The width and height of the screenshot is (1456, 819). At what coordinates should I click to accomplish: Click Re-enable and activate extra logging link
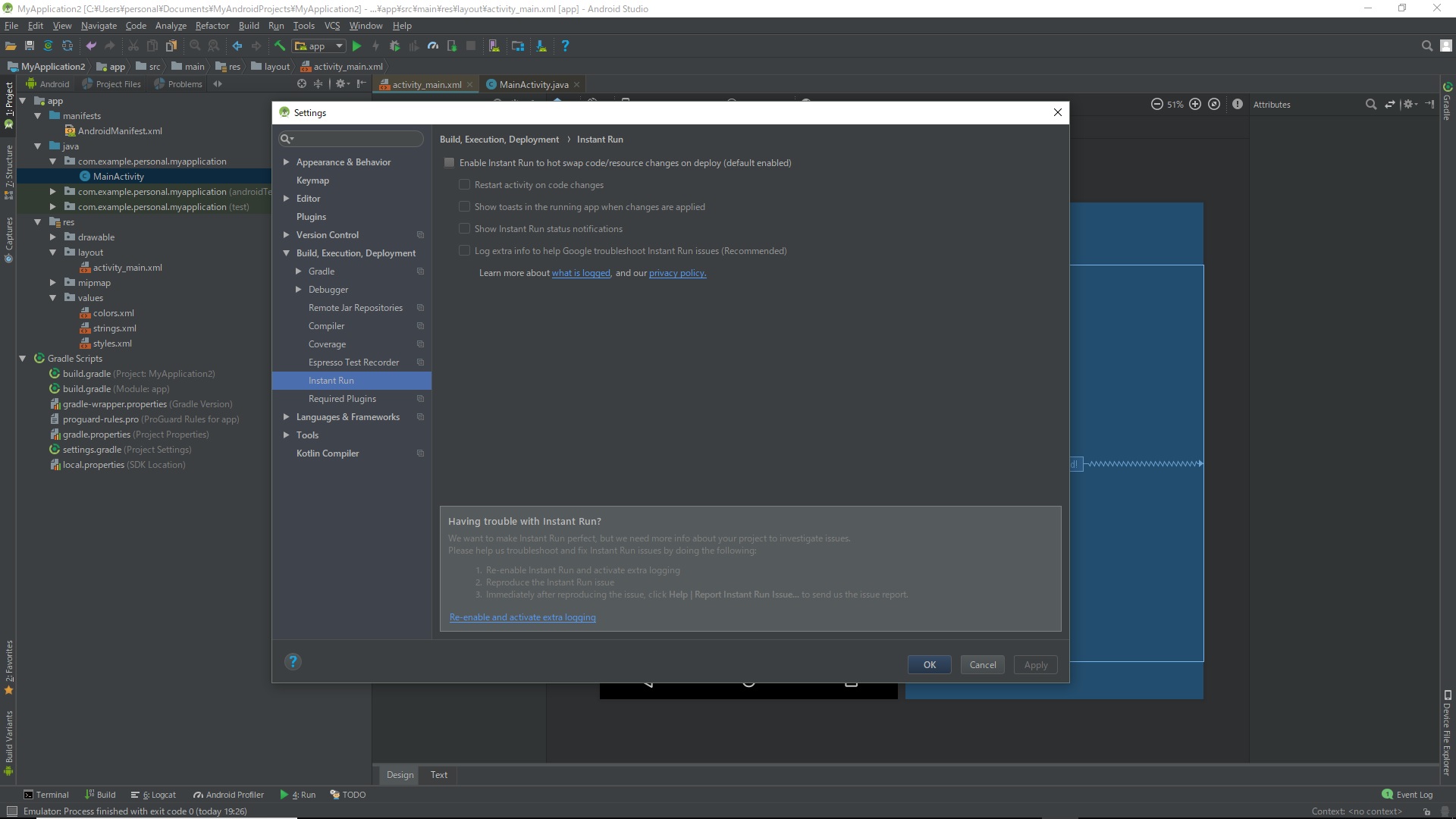click(x=522, y=617)
